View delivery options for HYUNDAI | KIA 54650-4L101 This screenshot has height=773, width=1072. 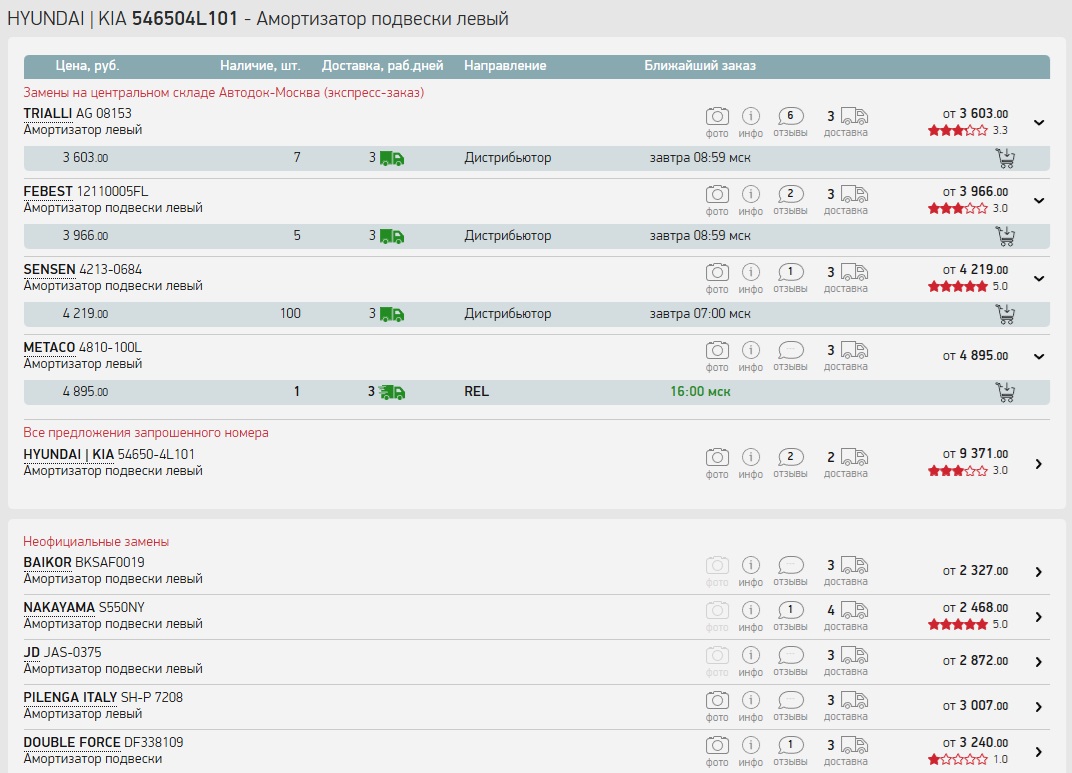click(846, 463)
